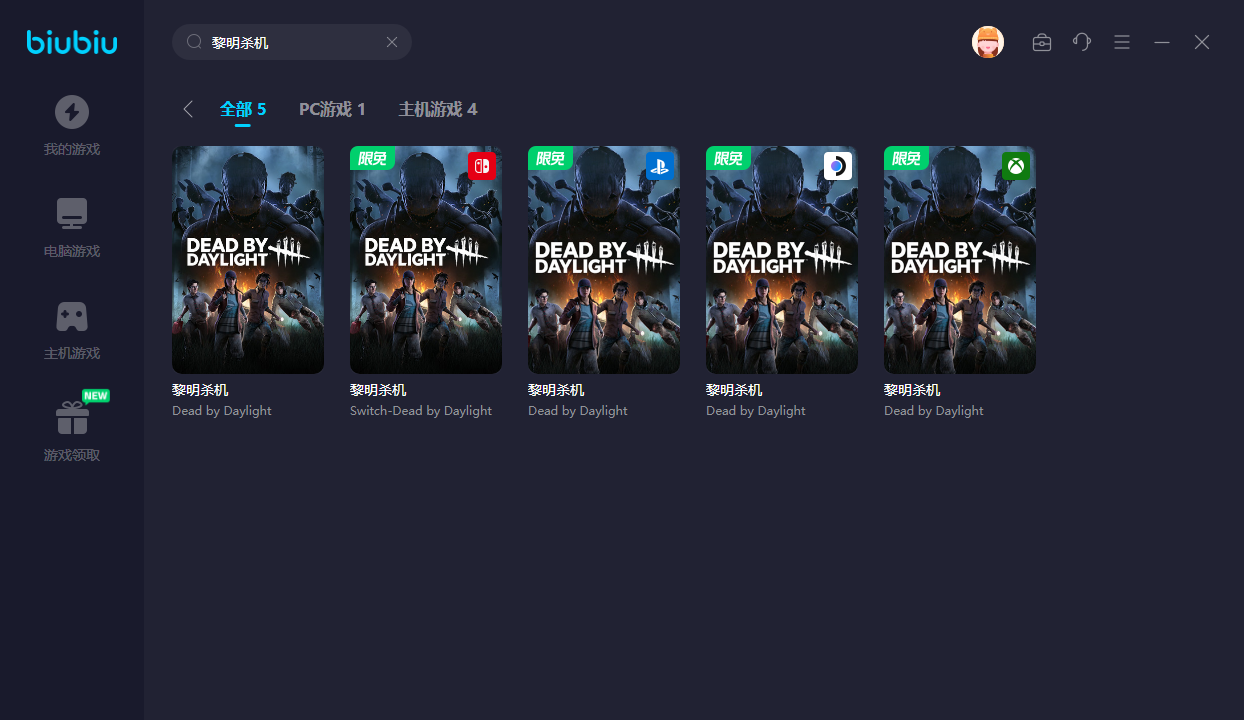Open customer support headset icon
Image resolution: width=1244 pixels, height=720 pixels.
click(x=1082, y=42)
